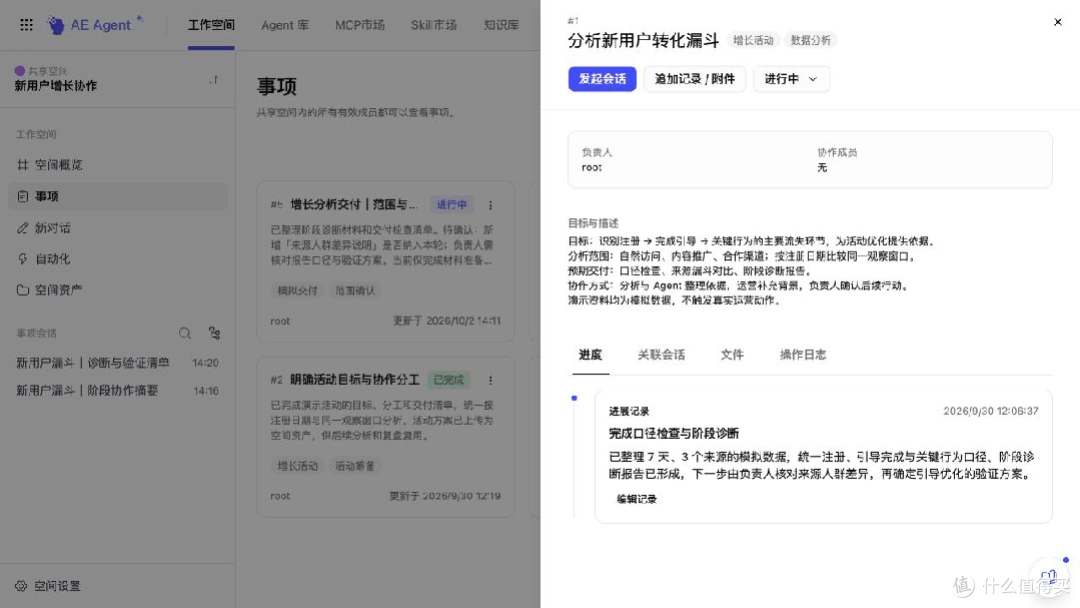Screen dimensions: 1080x608
Task: Click the 已完成 badge on card #2
Action: pos(448,380)
